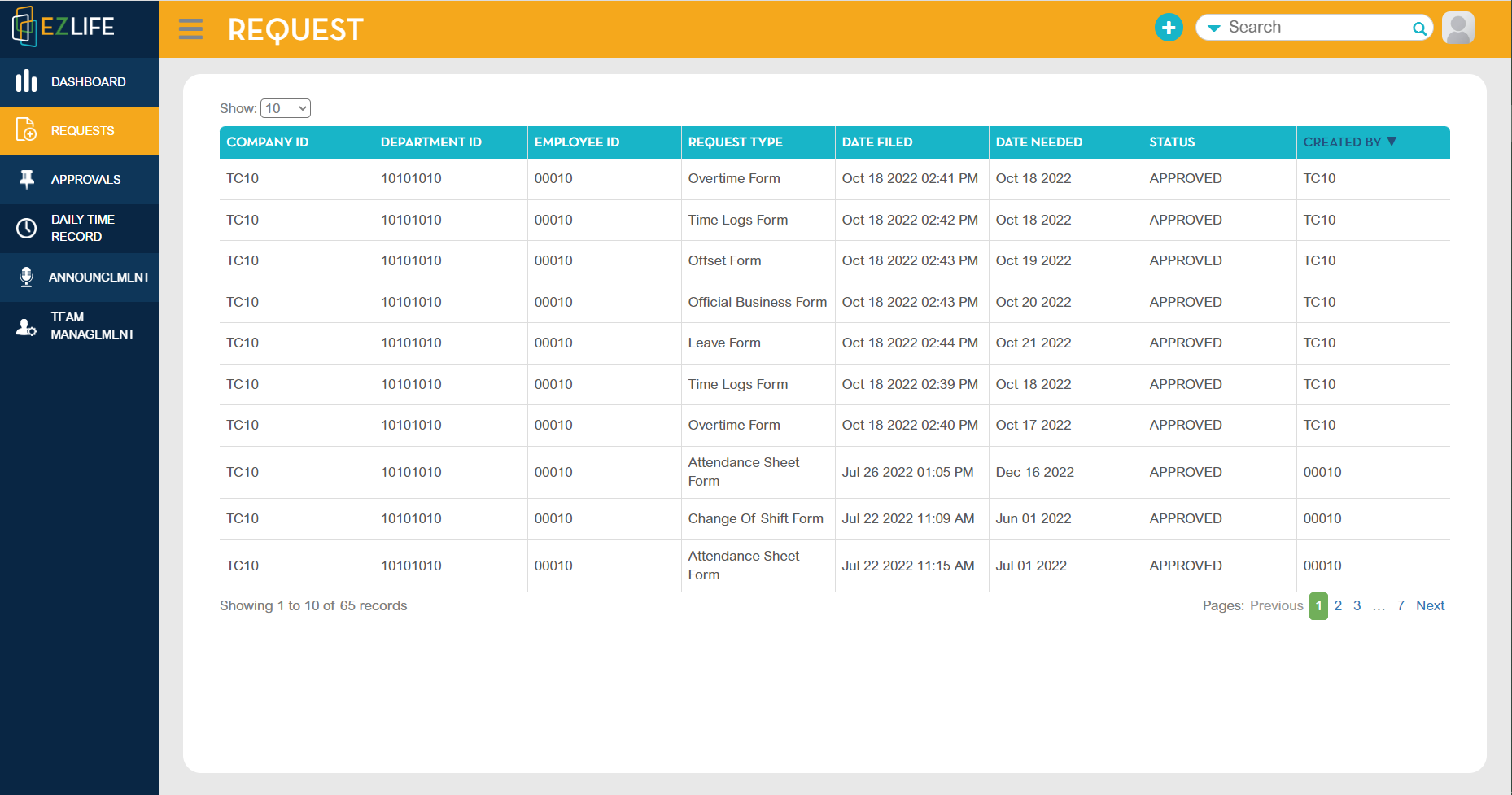Click the REQUEST page title
This screenshot has height=795, width=1512.
pos(295,30)
